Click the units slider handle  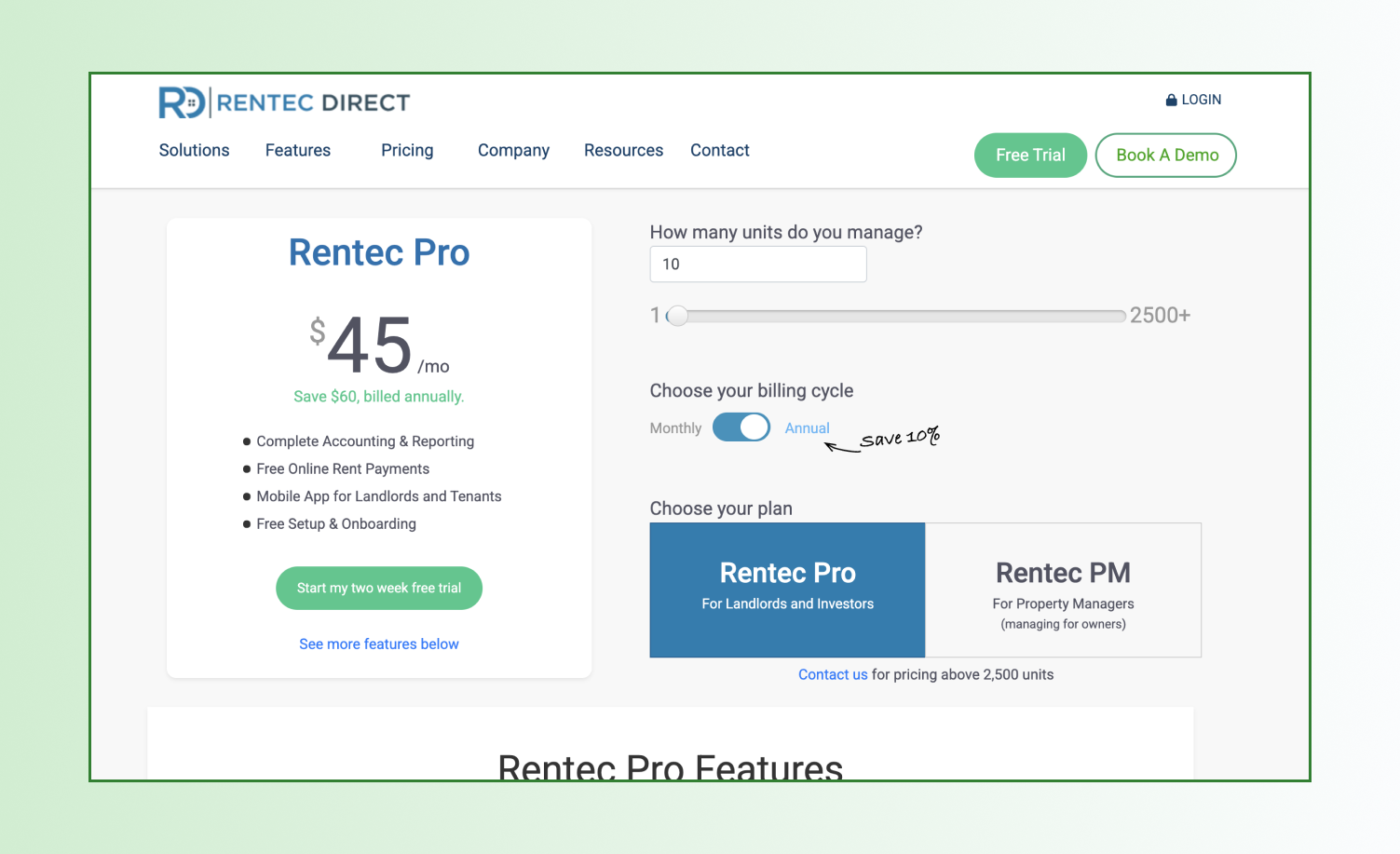tap(678, 316)
